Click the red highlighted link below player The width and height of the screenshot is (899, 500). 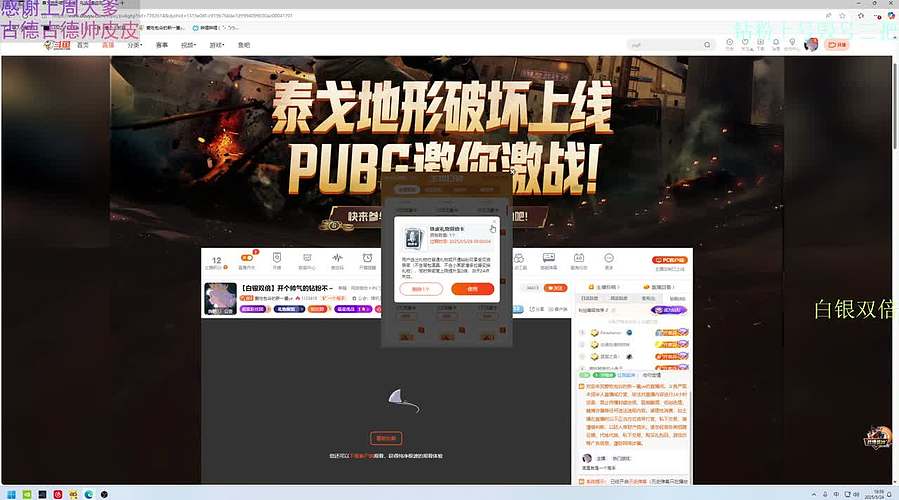pos(362,456)
